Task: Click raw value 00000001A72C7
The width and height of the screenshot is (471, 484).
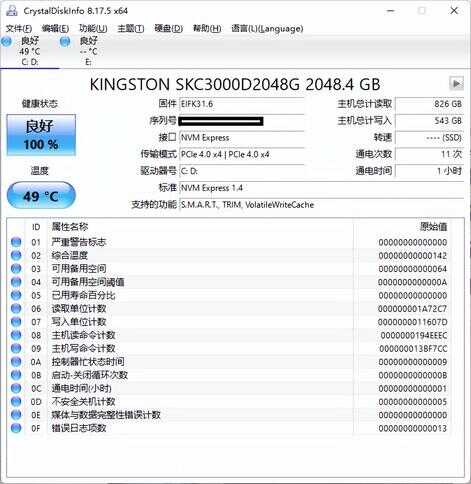Action: pos(413,309)
